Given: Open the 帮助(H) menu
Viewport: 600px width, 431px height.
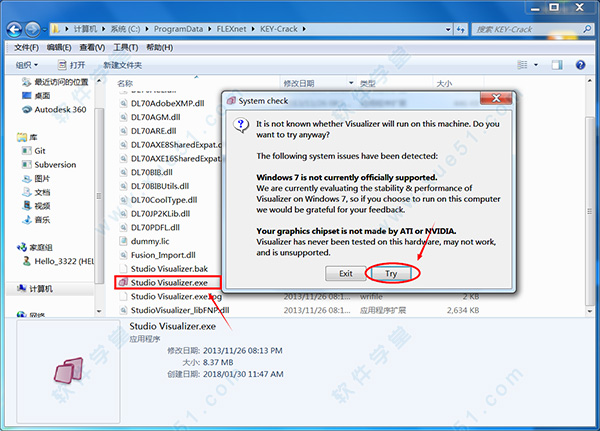Looking at the screenshot, I should pos(160,47).
